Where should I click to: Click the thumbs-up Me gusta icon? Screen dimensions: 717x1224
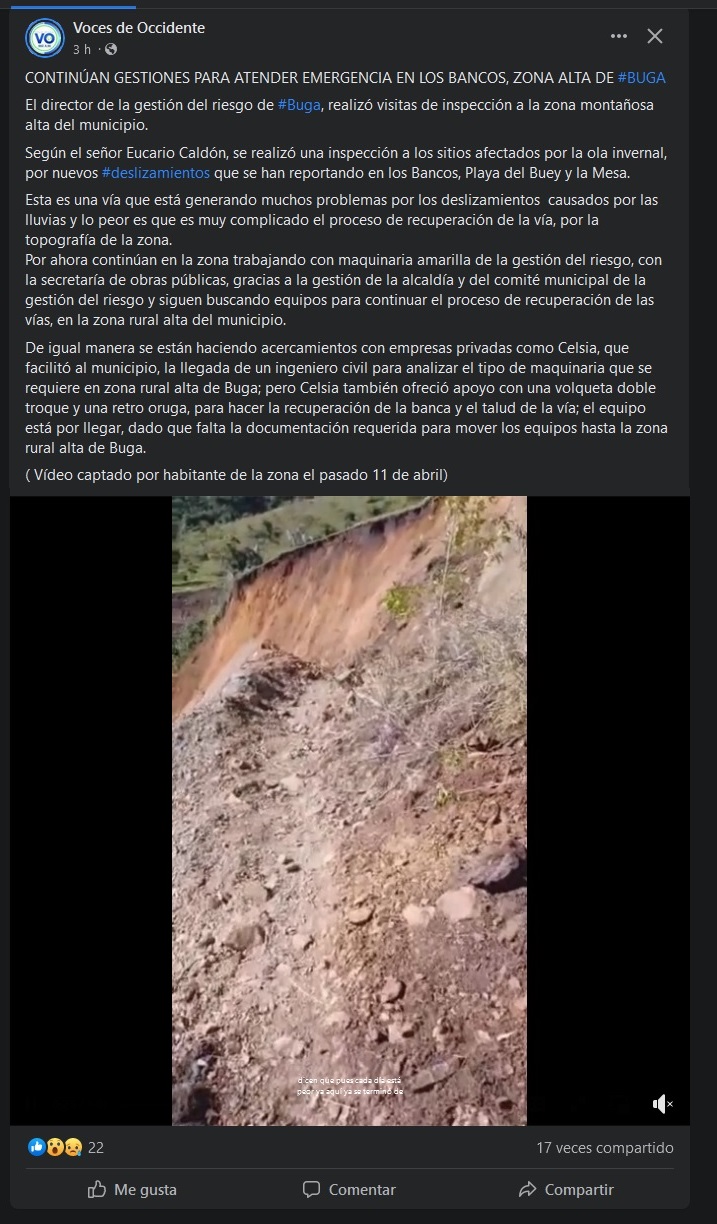click(97, 1189)
